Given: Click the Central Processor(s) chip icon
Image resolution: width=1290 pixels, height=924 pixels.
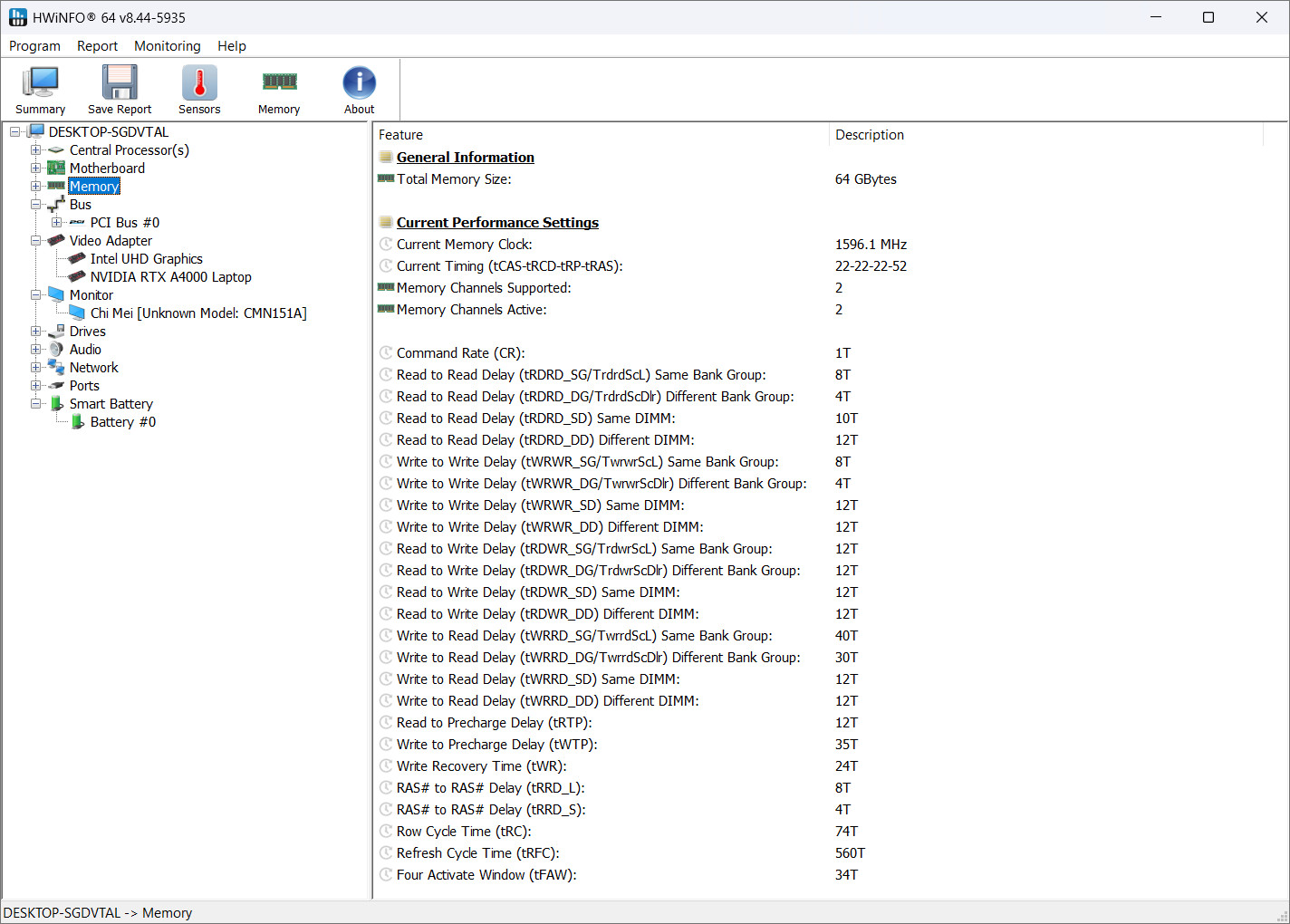Looking at the screenshot, I should [x=56, y=150].
